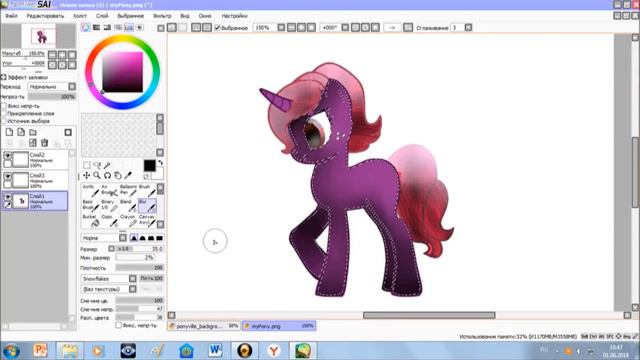Choose the Copic marker preset
The height and width of the screenshot is (360, 640).
point(109,221)
